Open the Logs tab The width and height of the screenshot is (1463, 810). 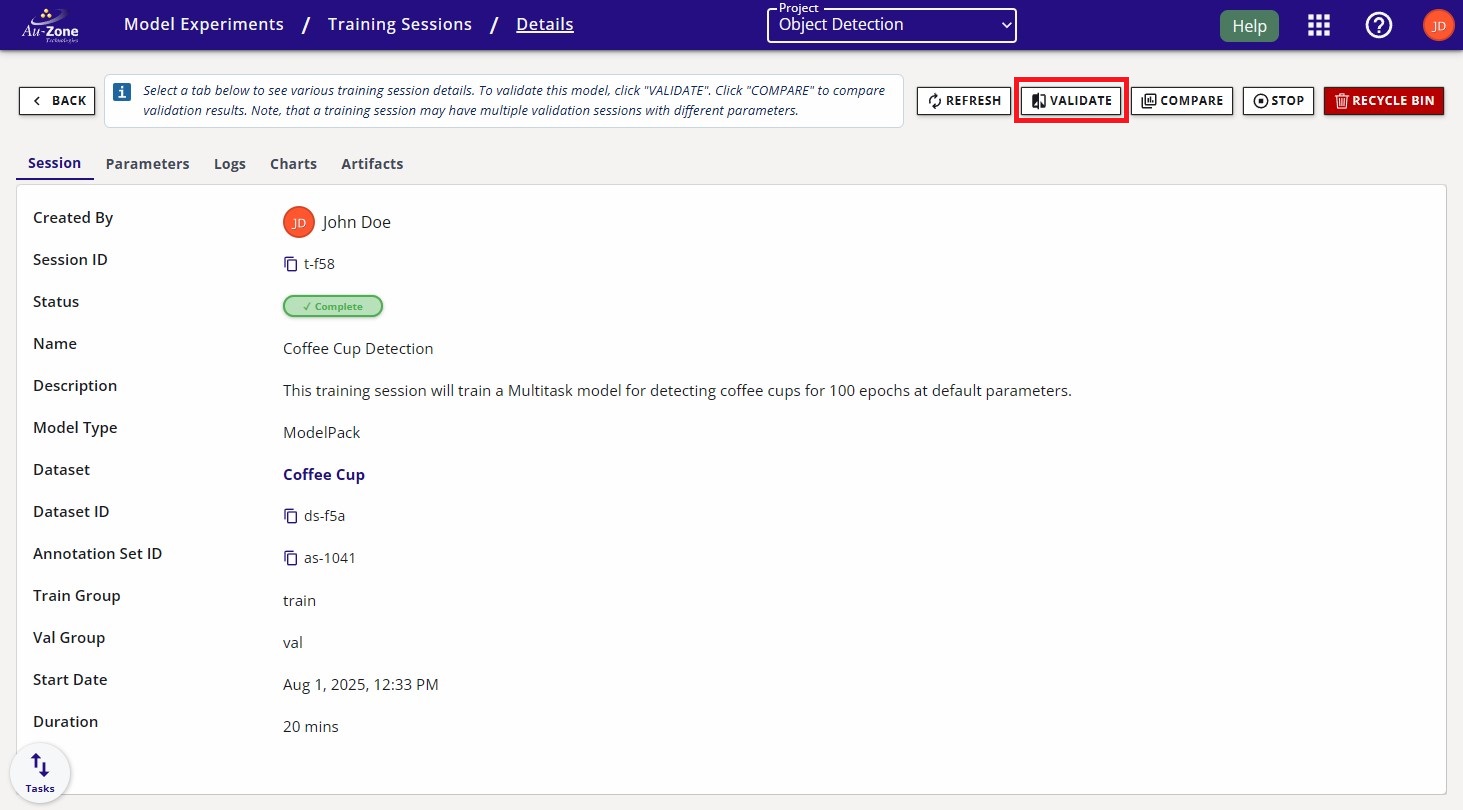[229, 163]
